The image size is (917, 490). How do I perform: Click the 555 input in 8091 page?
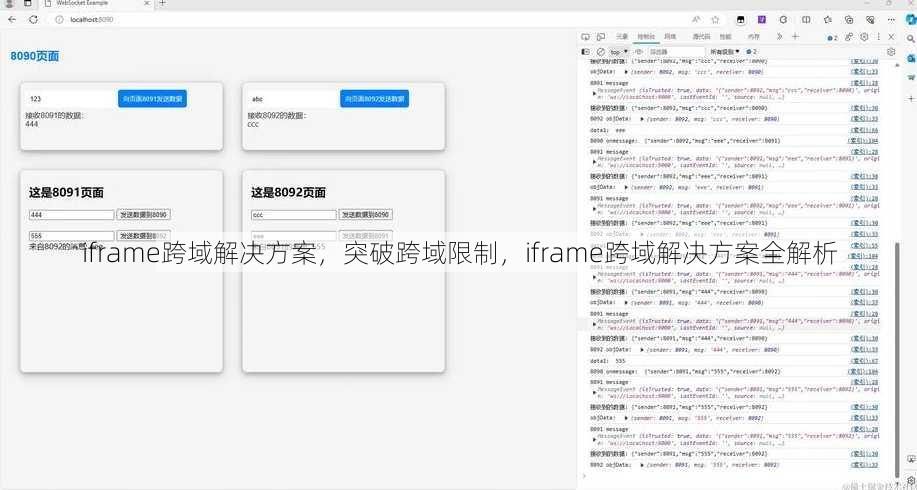pyautogui.click(x=71, y=236)
